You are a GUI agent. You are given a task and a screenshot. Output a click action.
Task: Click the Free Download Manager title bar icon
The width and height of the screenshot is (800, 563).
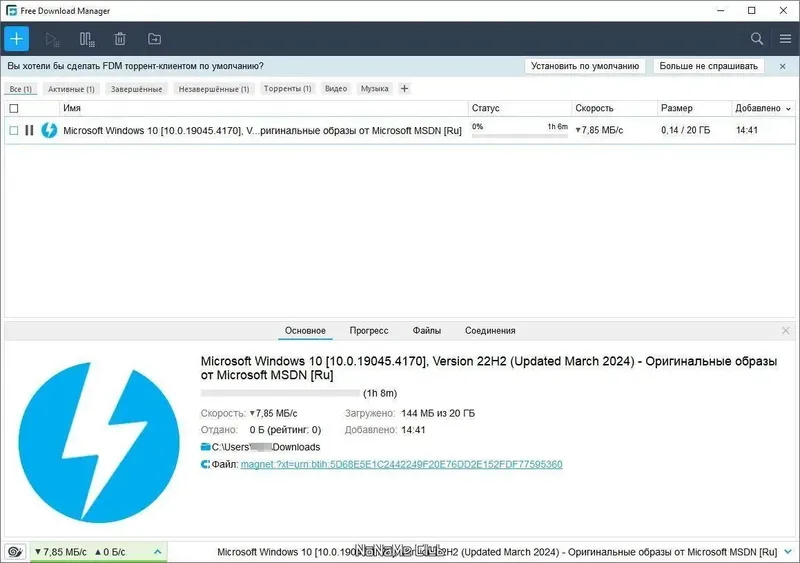click(x=11, y=11)
